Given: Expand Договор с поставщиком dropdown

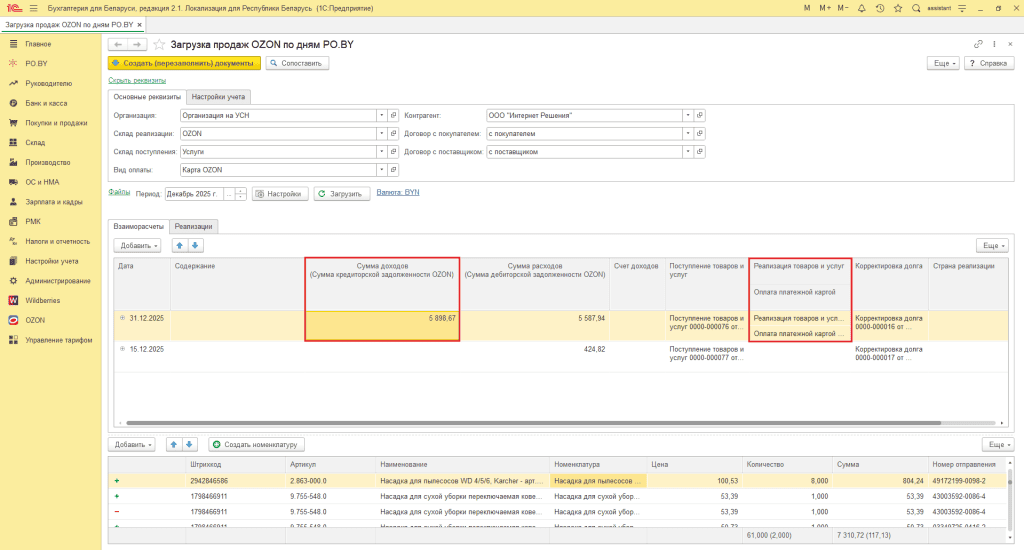Looking at the screenshot, I should pos(688,152).
